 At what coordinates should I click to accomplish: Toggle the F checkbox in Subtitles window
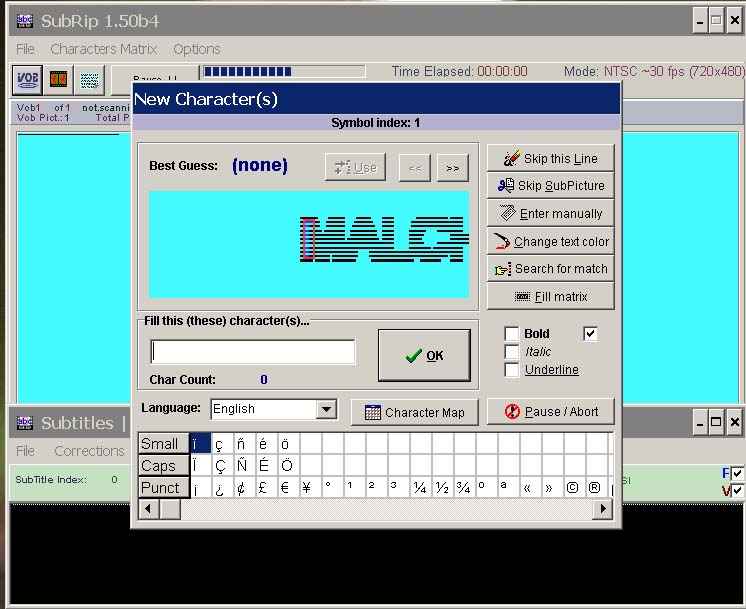pyautogui.click(x=737, y=473)
